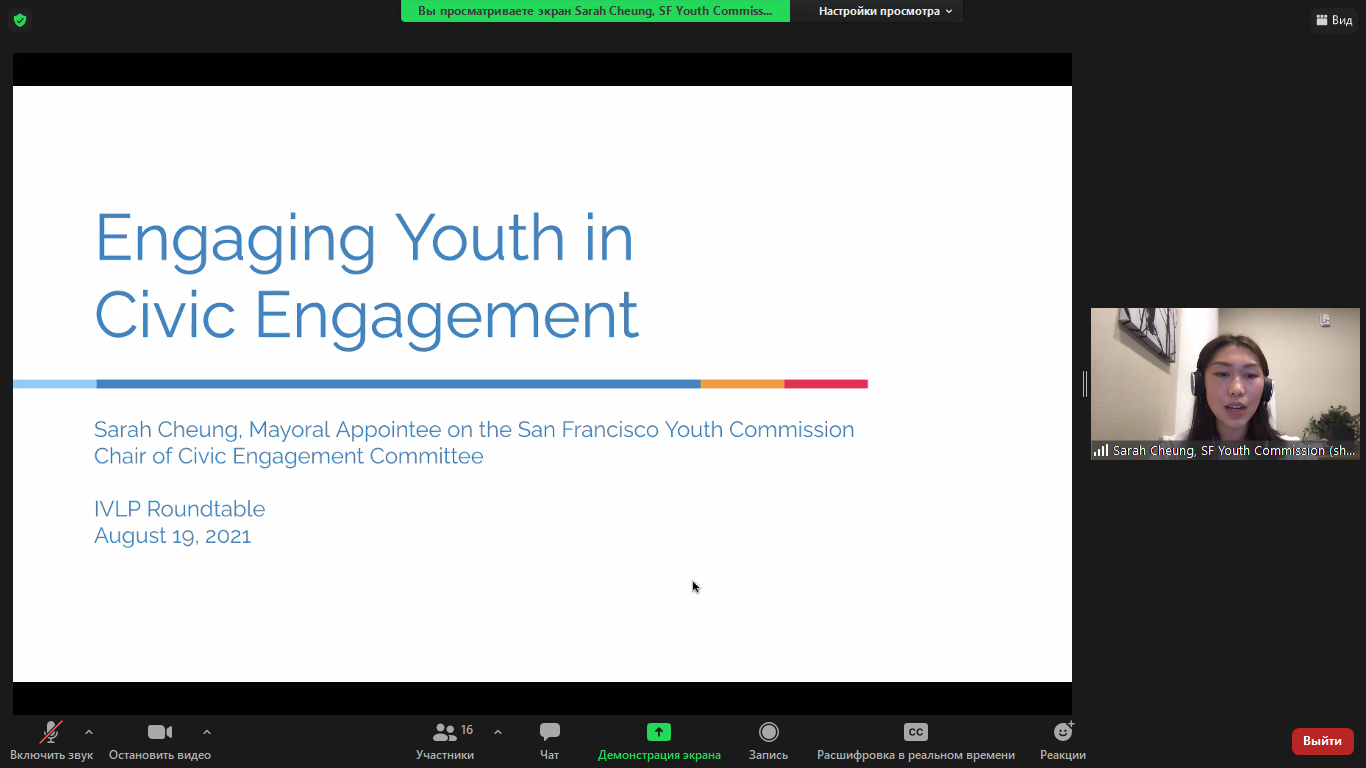Select Sarah Cheung's video thumbnail

[x=1225, y=384]
